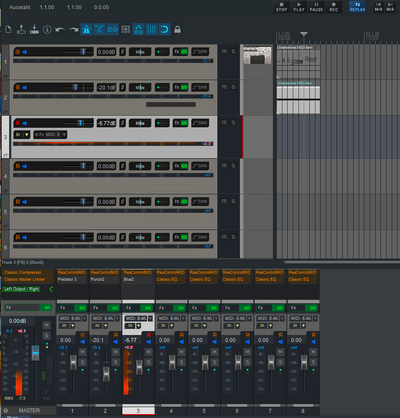This screenshot has height=418, width=400.
Task: Toggle ripple editing grid icon
Action: pyautogui.click(x=125, y=29)
